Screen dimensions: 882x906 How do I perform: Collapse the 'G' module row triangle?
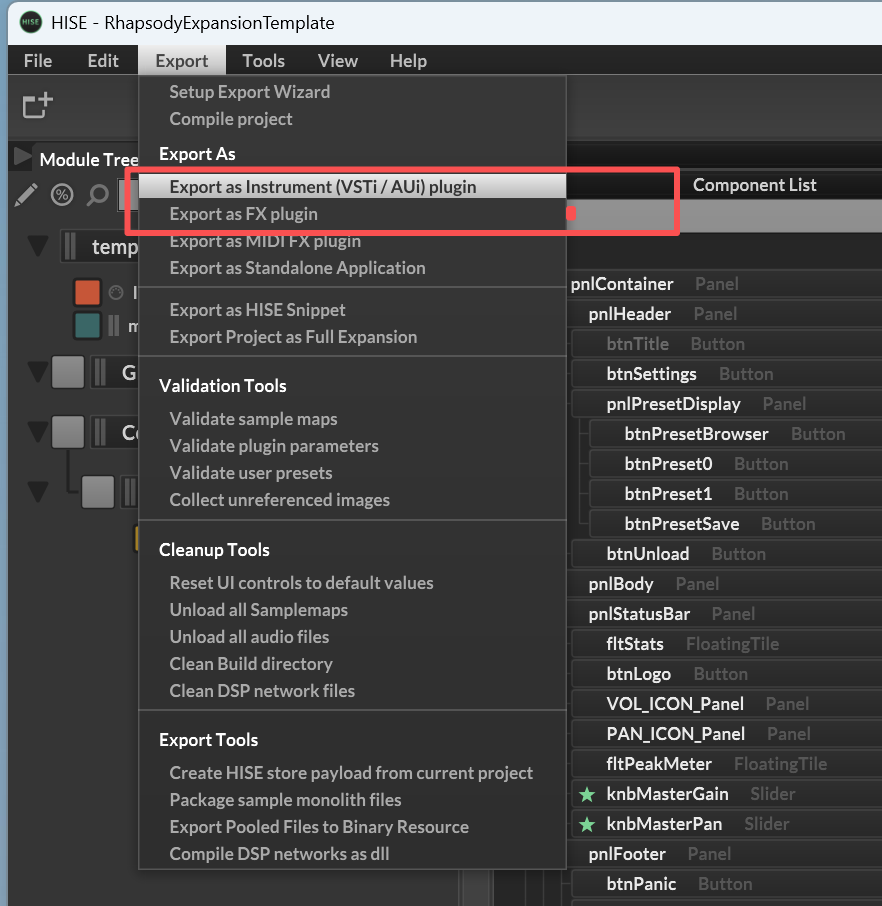point(39,373)
